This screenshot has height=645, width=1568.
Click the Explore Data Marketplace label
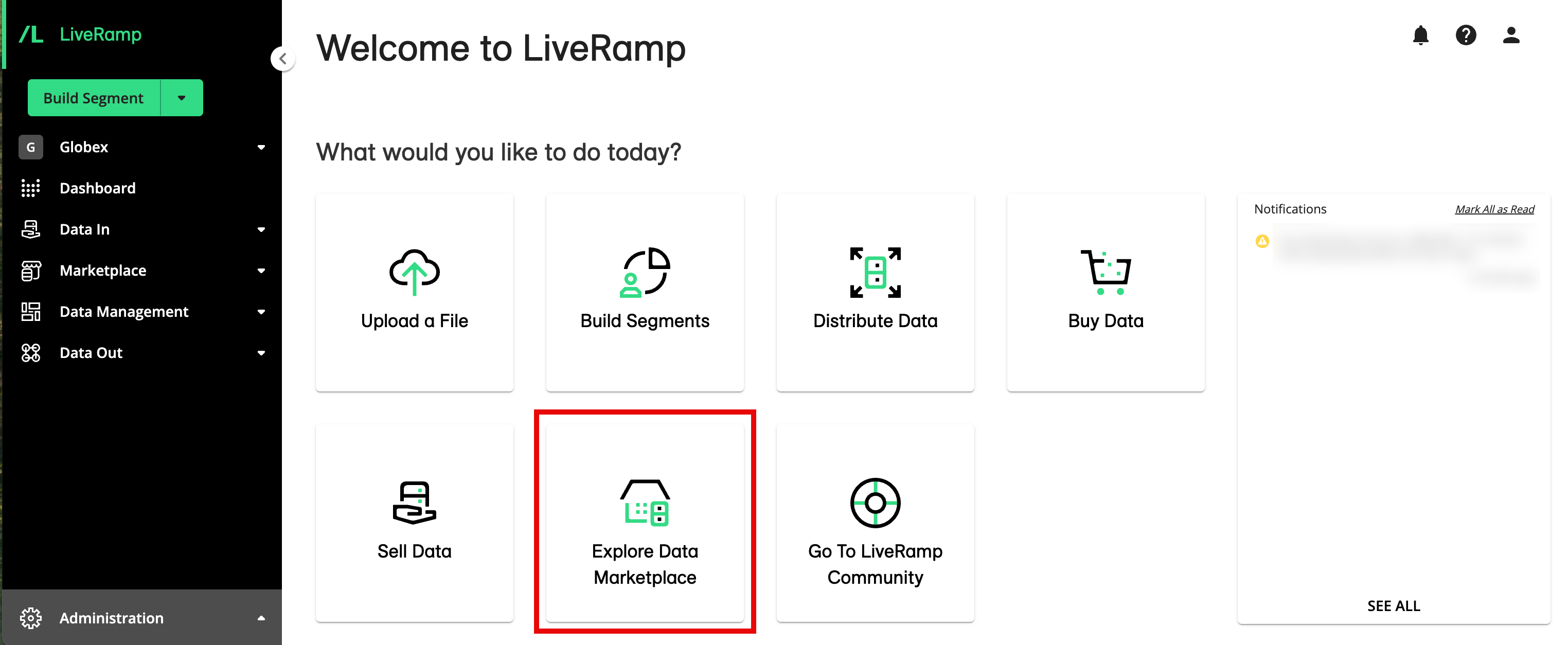[645, 564]
